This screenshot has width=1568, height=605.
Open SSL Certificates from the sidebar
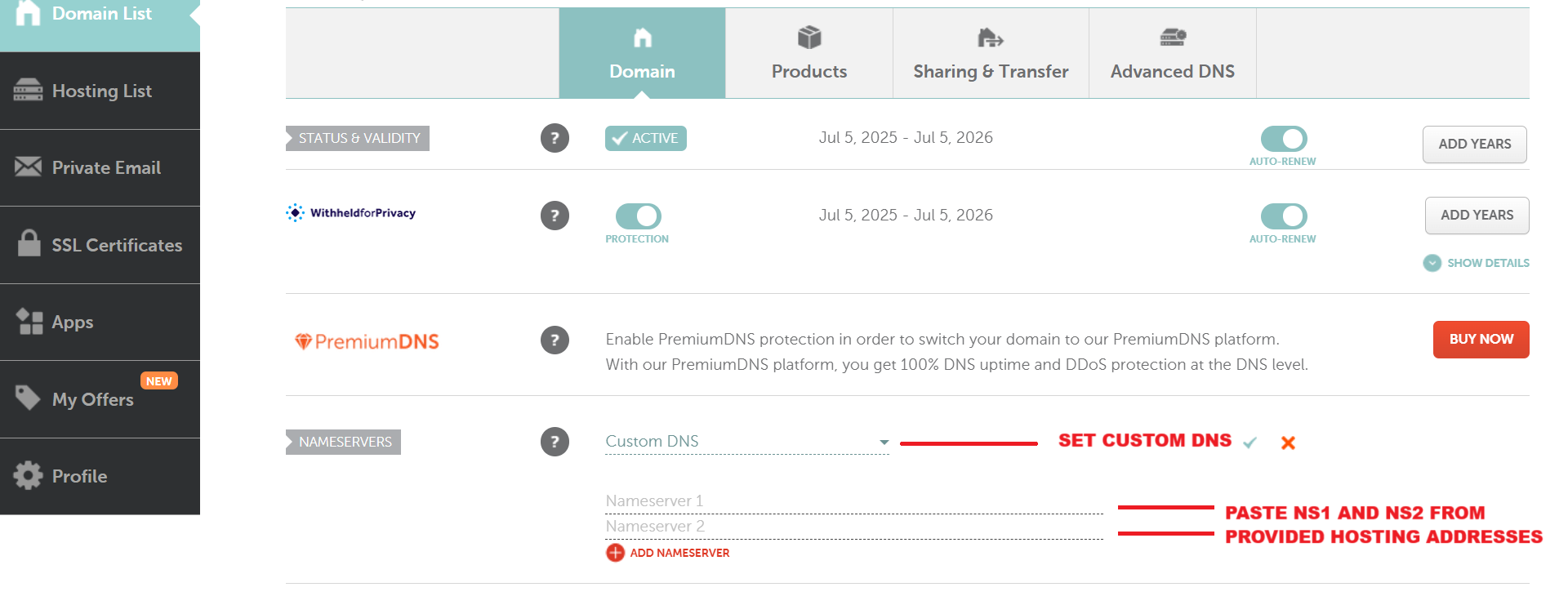(100, 245)
